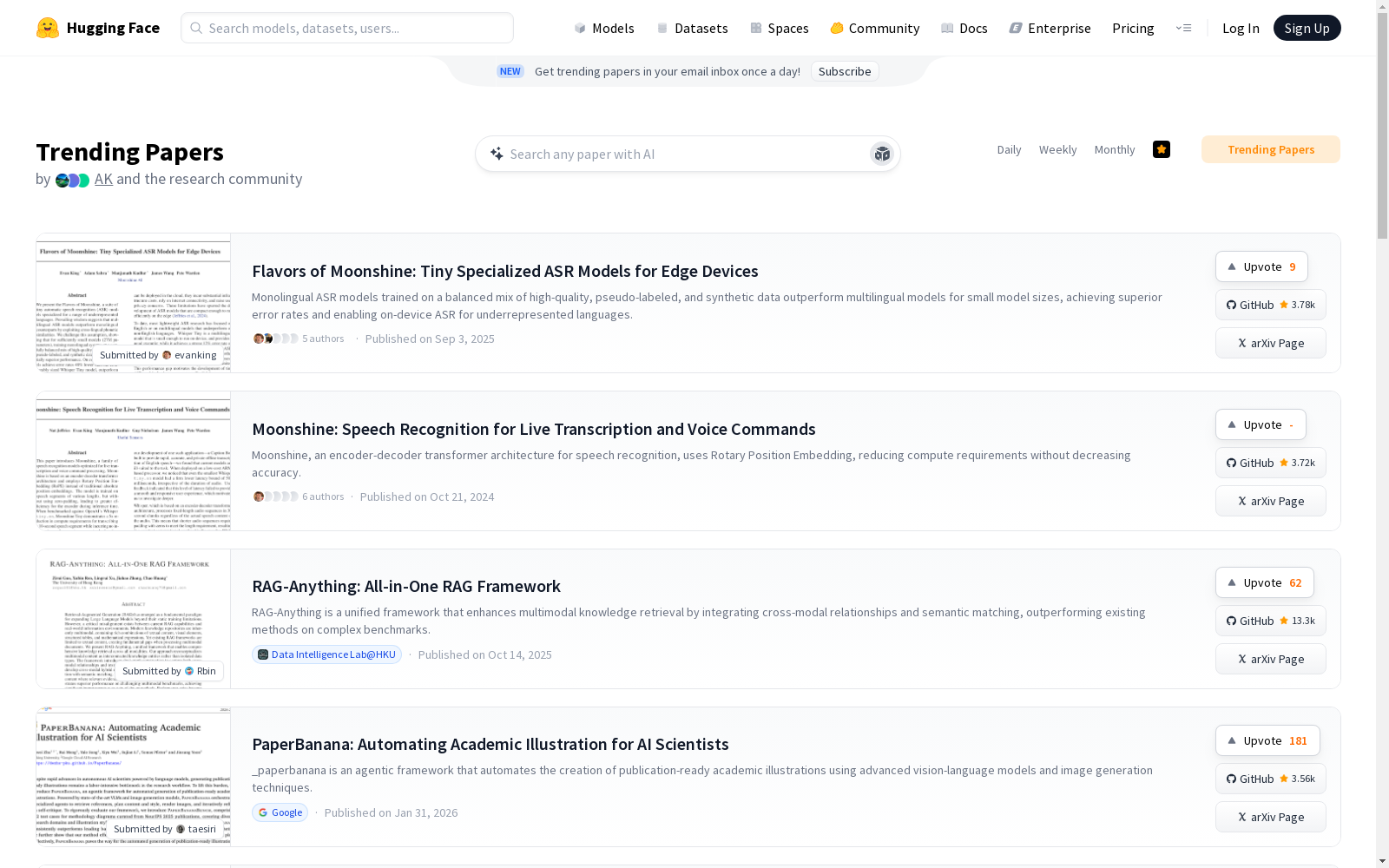Click GitHub icon on Flavors of Moonshine
This screenshot has height=868, width=1389.
tap(1231, 305)
